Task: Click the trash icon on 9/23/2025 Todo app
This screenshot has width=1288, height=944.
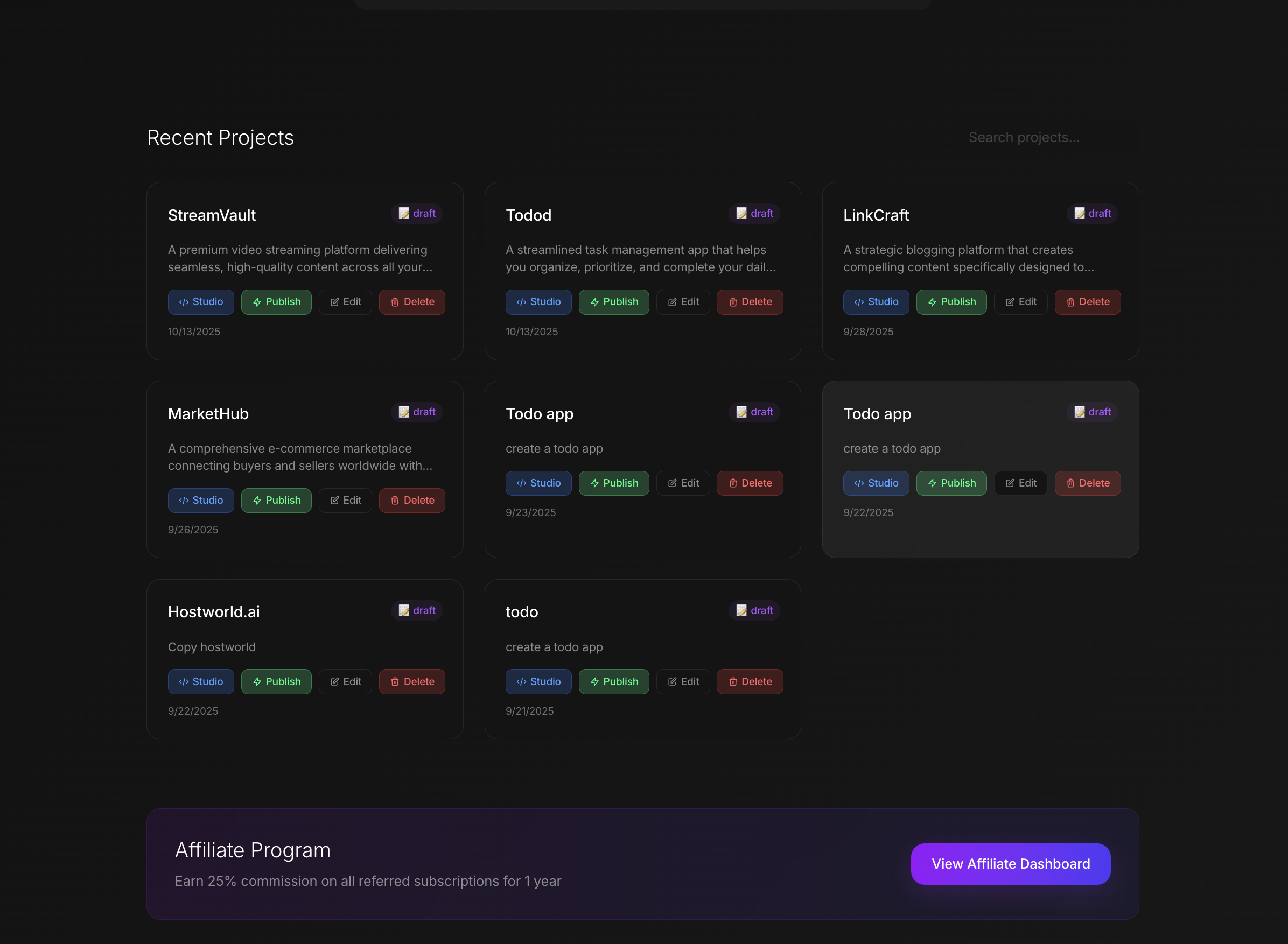Action: [x=732, y=483]
